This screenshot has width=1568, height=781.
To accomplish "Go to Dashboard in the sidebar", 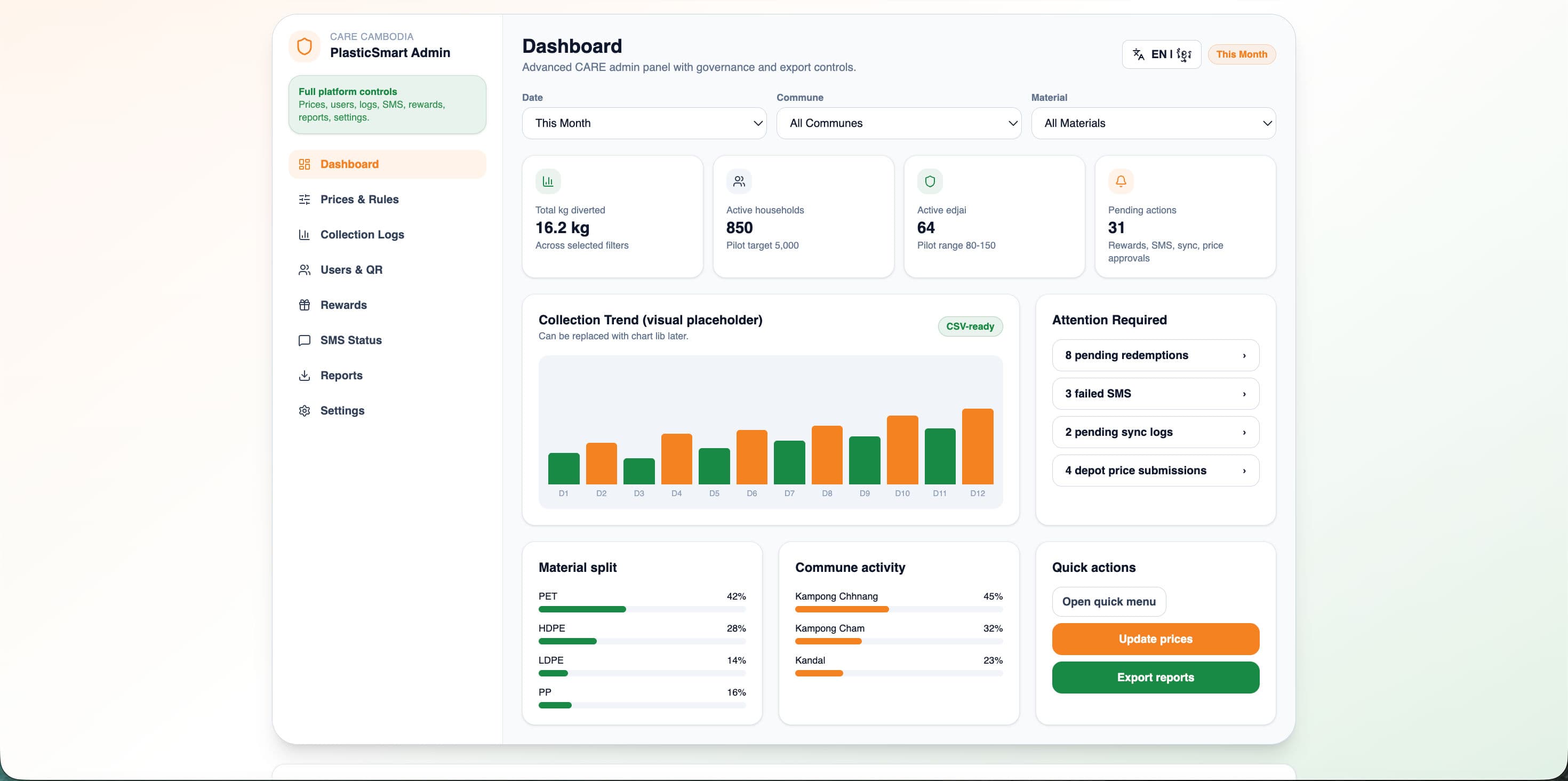I will (387, 164).
